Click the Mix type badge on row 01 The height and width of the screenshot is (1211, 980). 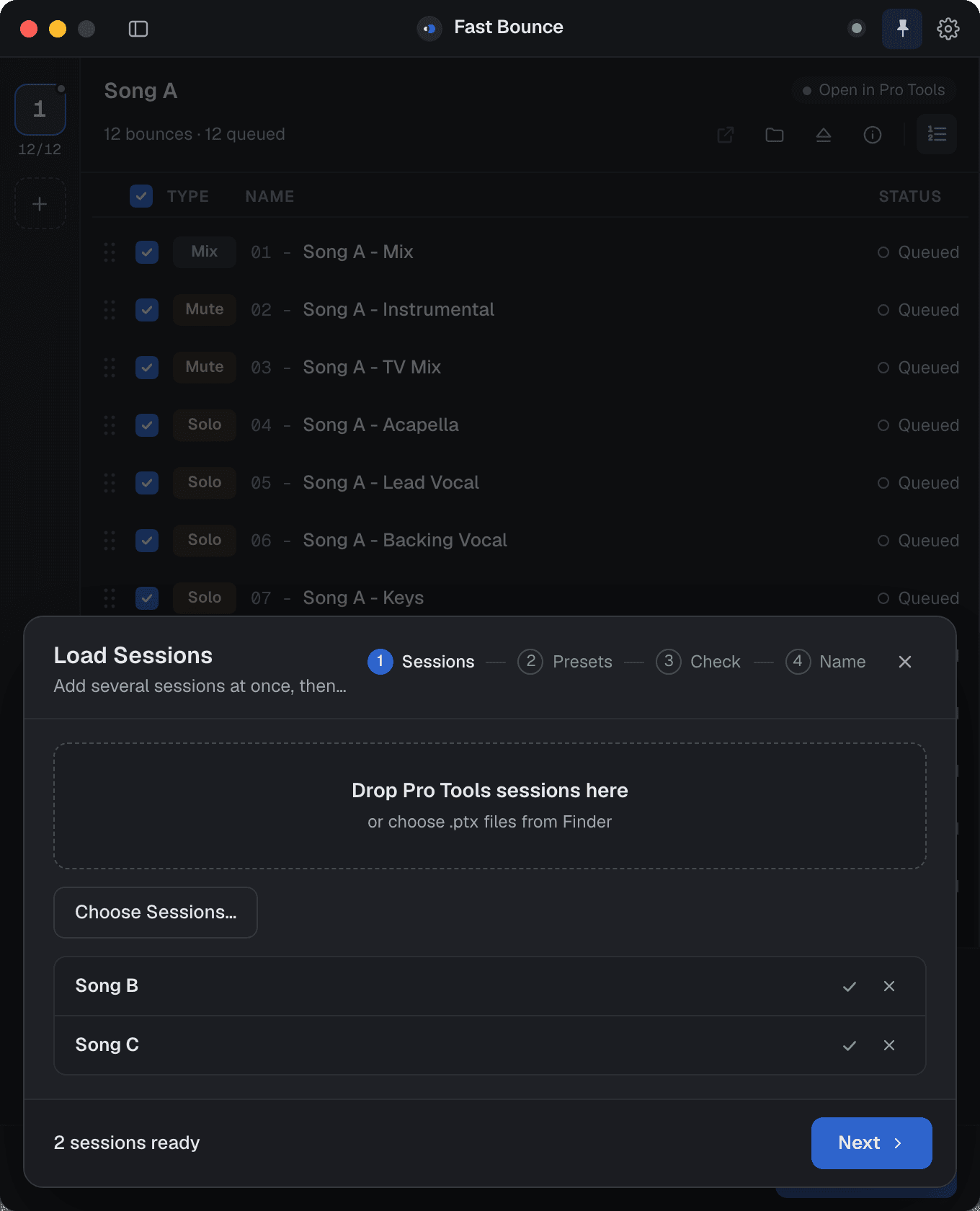coord(205,252)
